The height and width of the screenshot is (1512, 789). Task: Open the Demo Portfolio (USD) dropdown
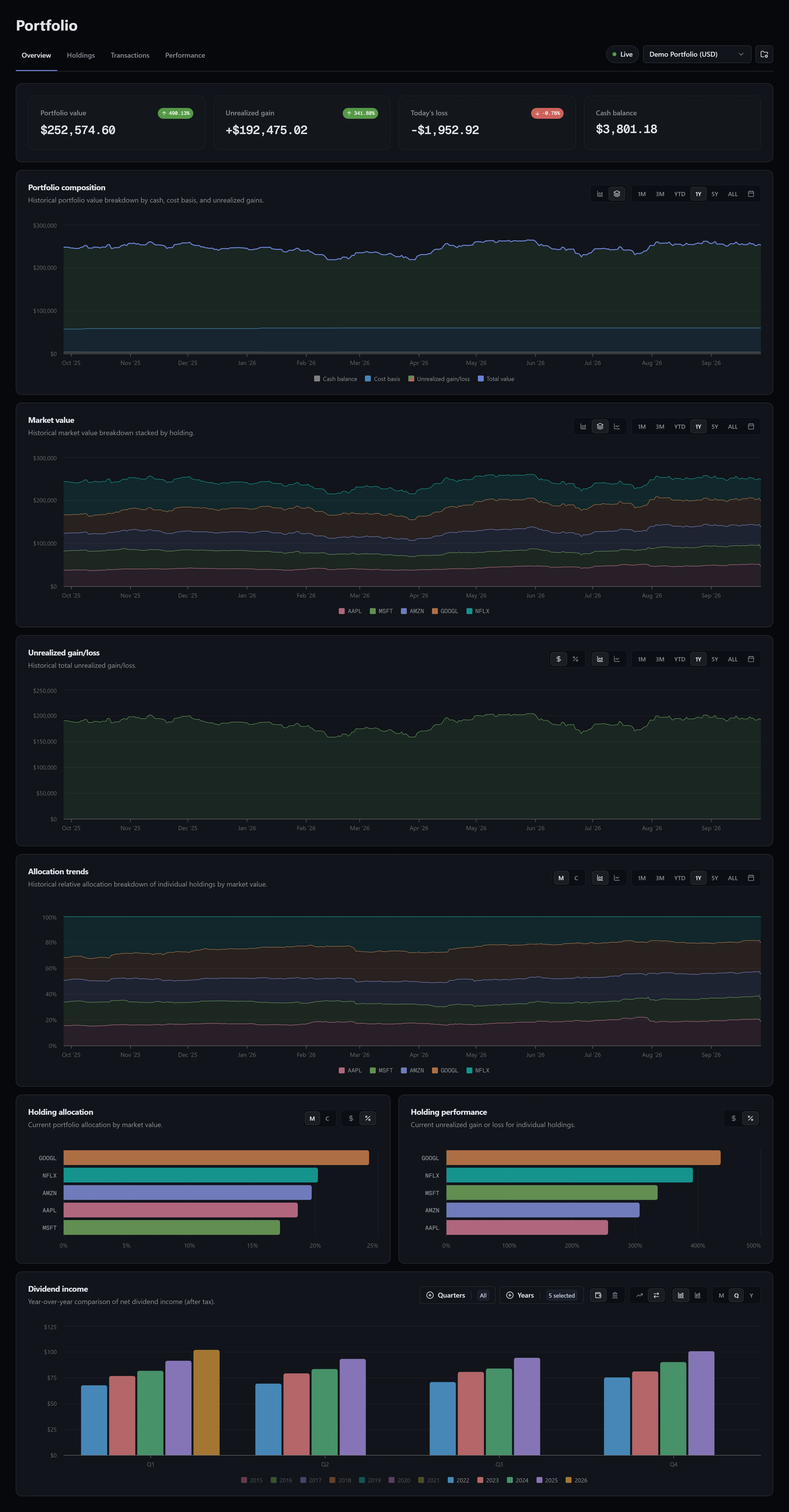[697, 54]
